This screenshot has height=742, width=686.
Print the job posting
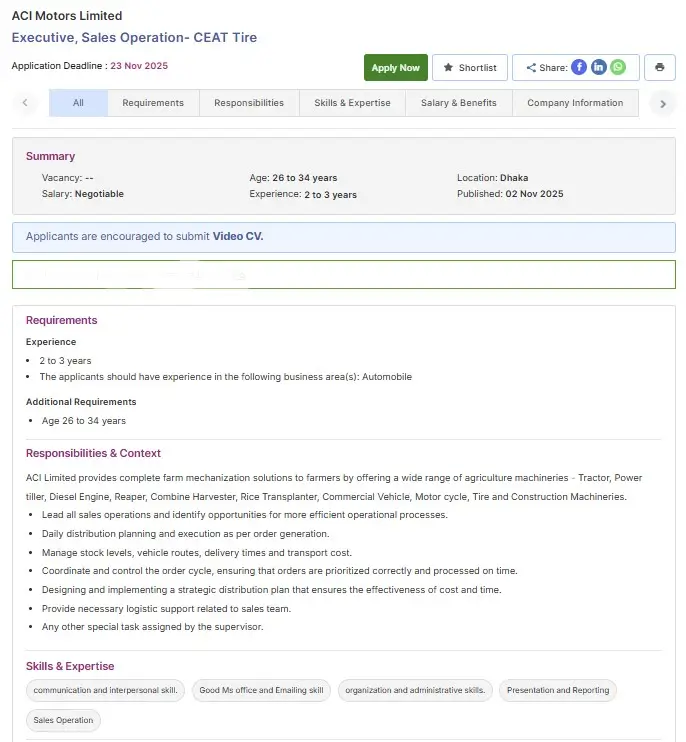pos(659,67)
